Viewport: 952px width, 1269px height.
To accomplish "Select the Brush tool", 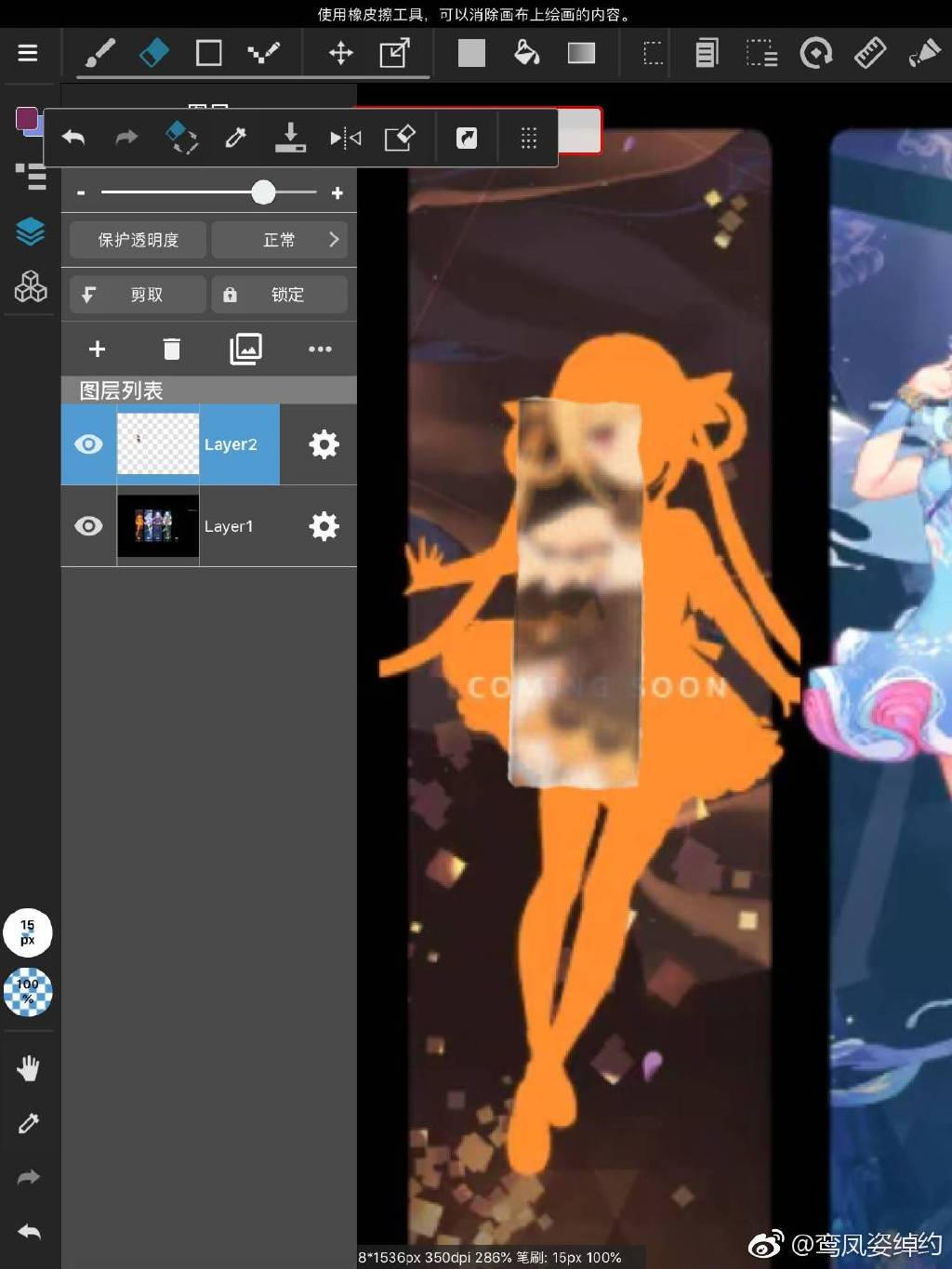I will point(100,53).
